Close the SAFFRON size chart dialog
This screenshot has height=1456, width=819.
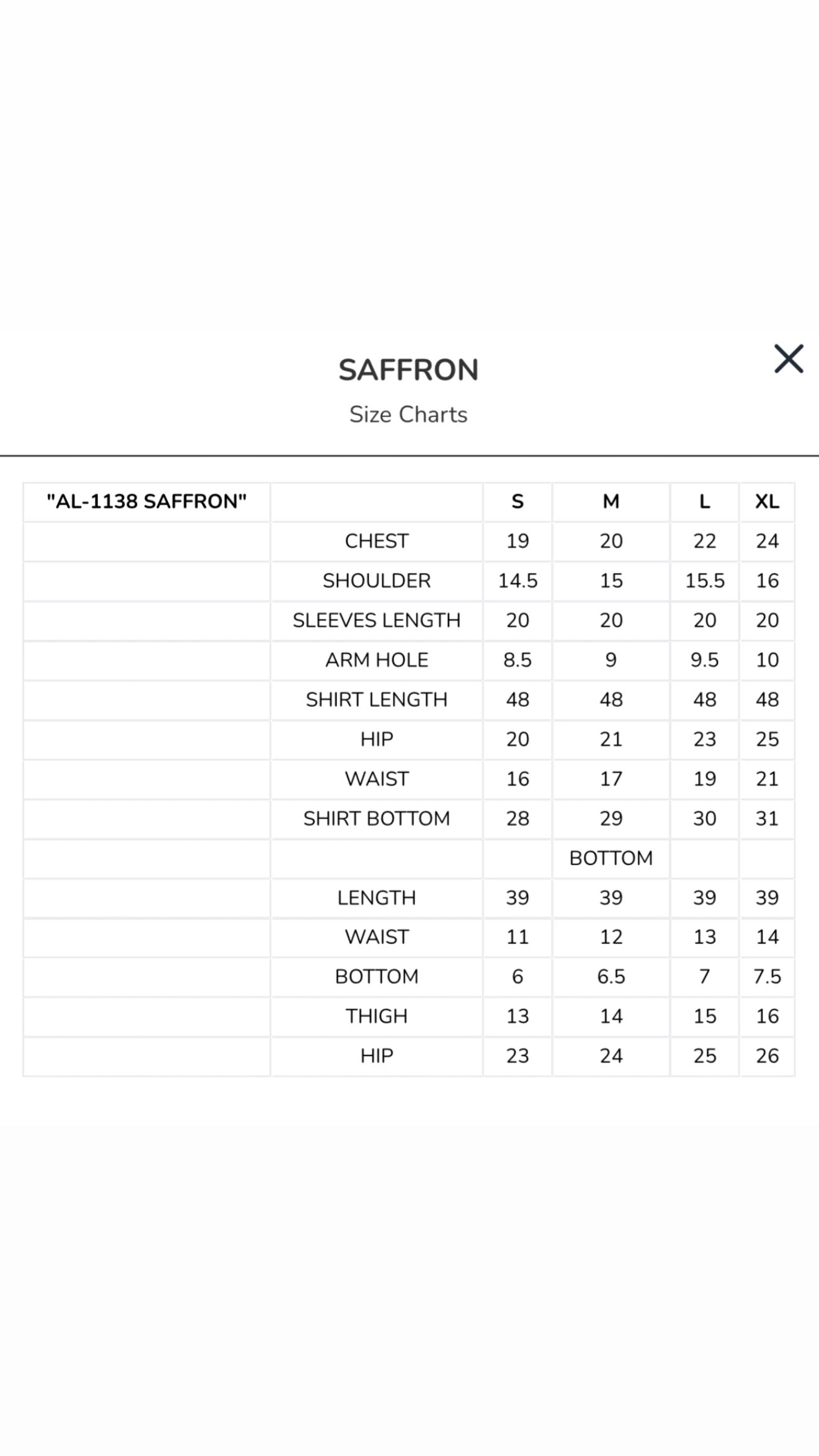[789, 359]
